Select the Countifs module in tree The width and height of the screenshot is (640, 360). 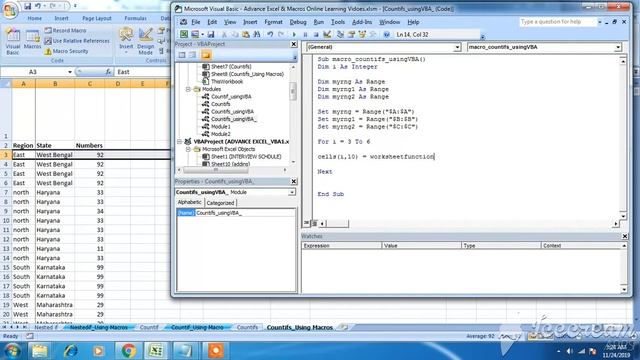pos(220,104)
